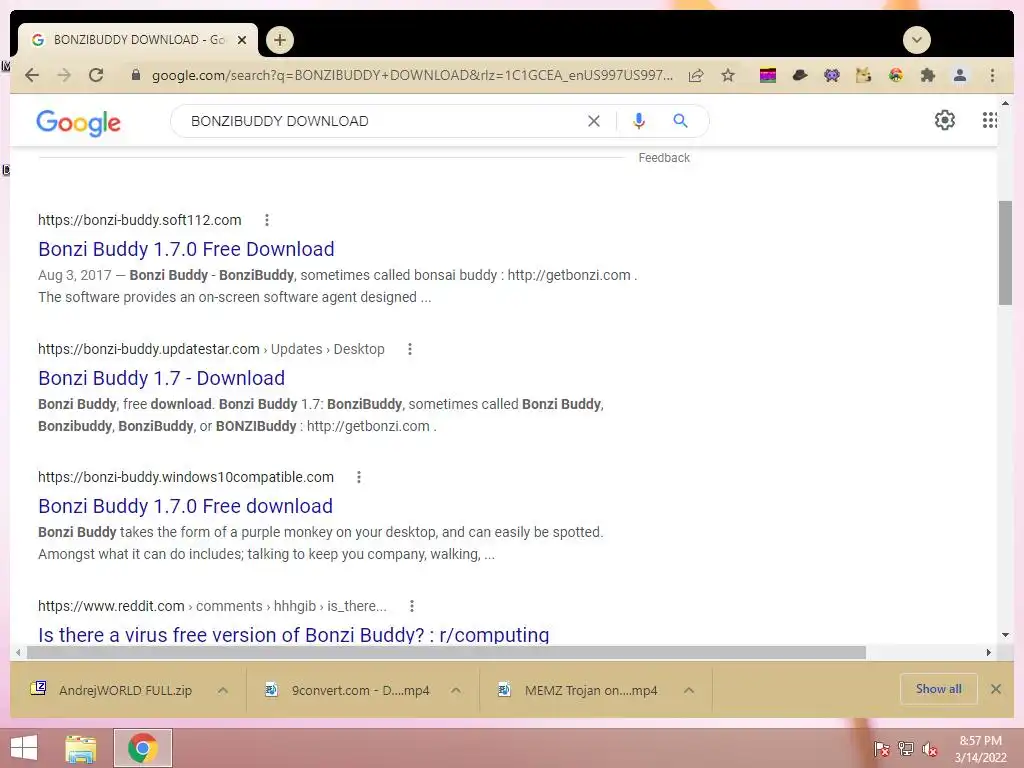
Task: Submit search with magnifier icon
Action: tap(680, 121)
